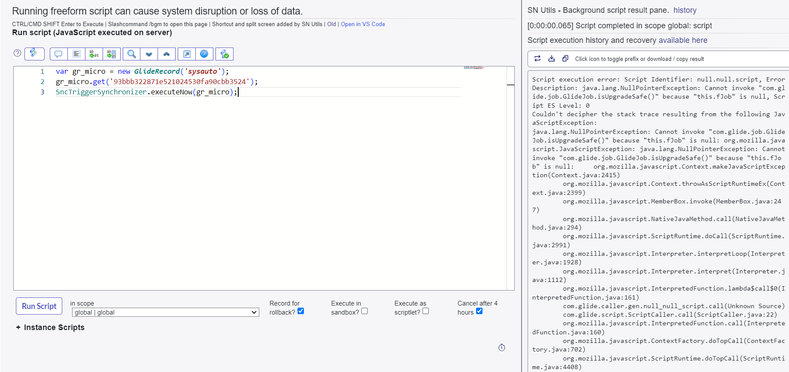
Task: Click the toggle prefix icon in result pane
Action: (x=537, y=59)
